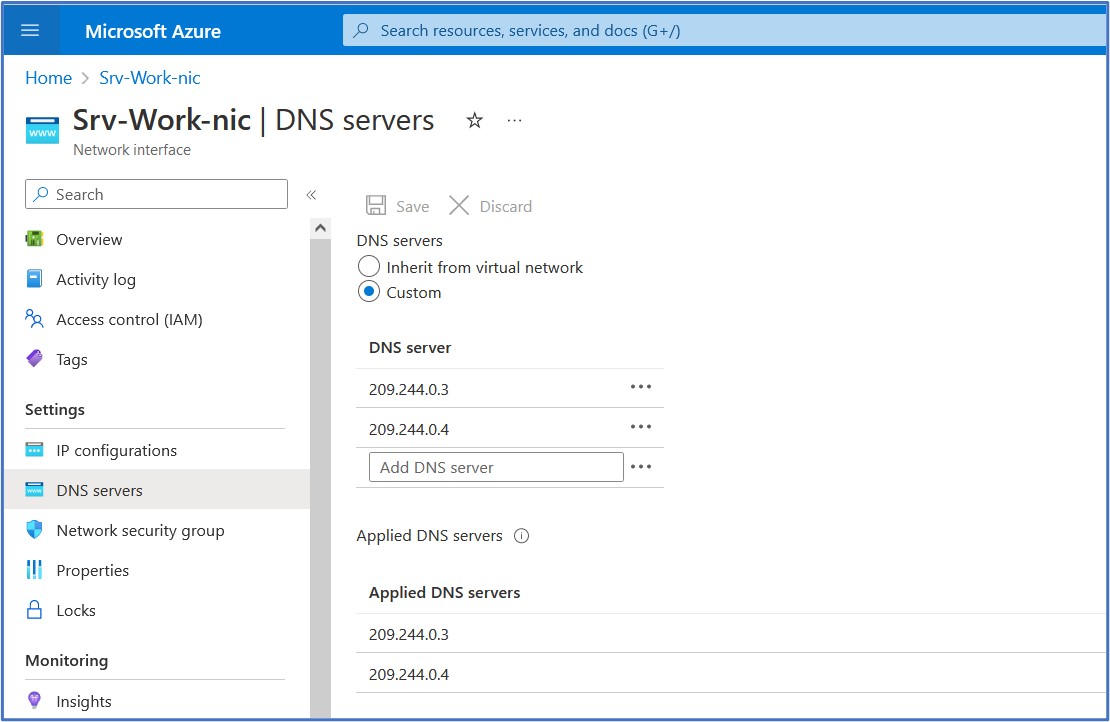Open more actions ellipsis beside page title
The image size is (1110, 722).
tap(514, 121)
